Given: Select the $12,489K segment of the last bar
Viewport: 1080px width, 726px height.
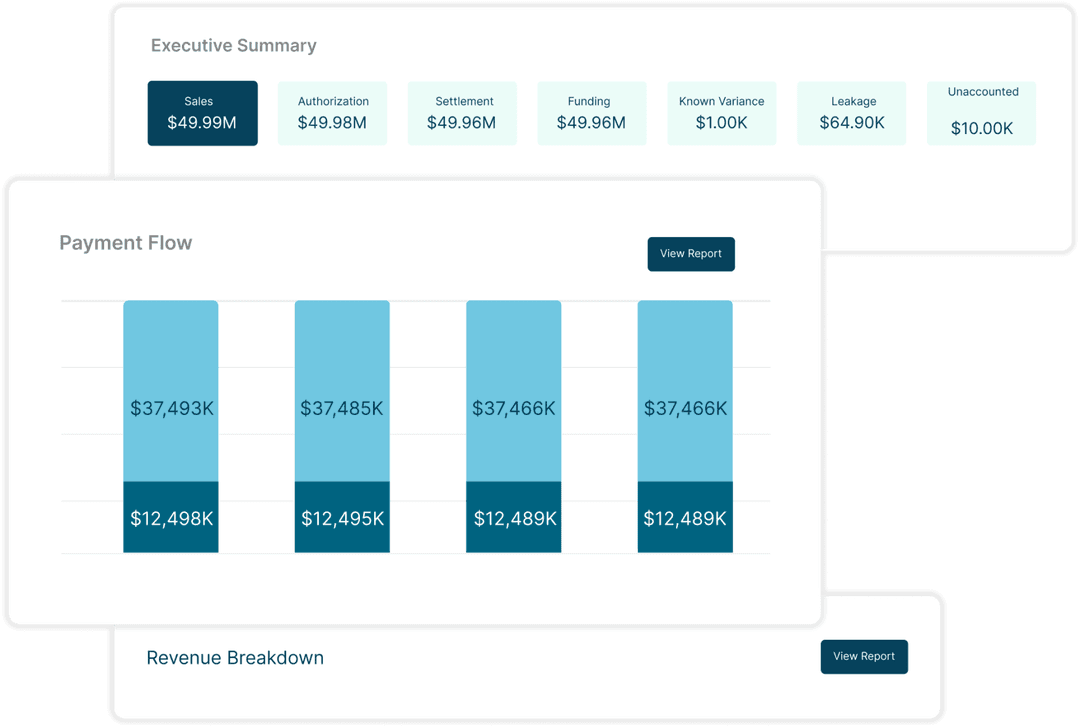Looking at the screenshot, I should pos(685,518).
